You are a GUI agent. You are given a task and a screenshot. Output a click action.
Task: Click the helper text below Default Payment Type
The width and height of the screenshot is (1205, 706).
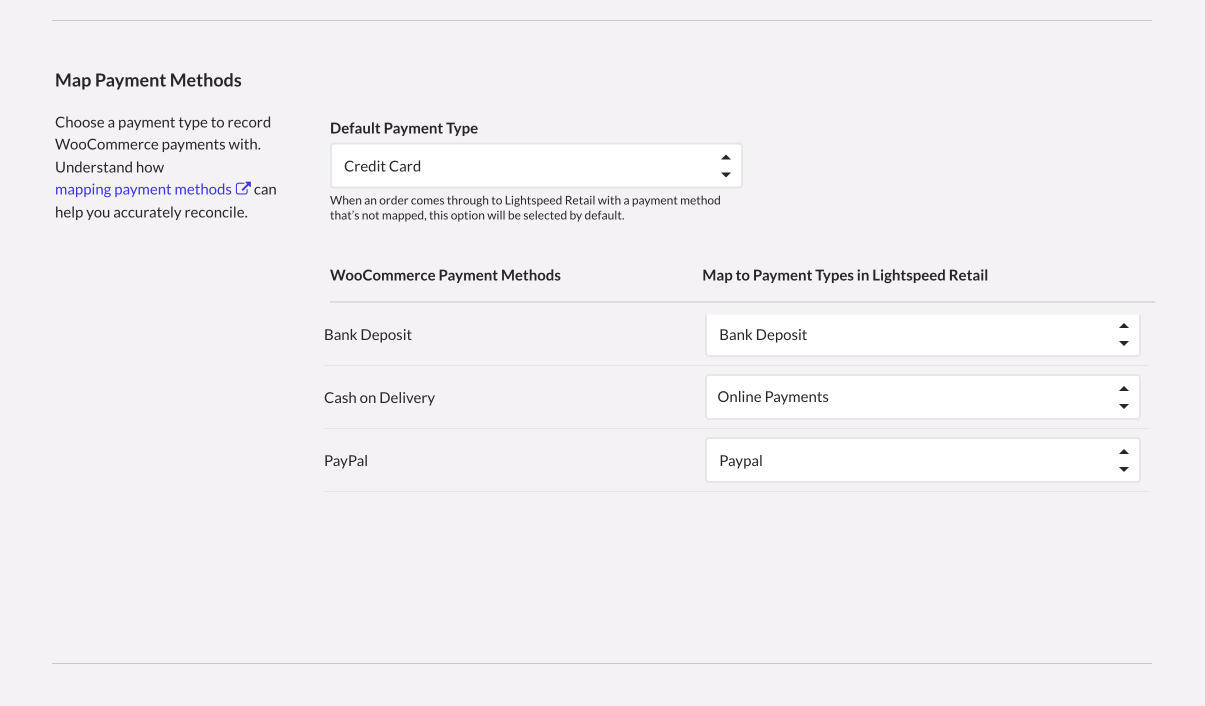[x=525, y=208]
